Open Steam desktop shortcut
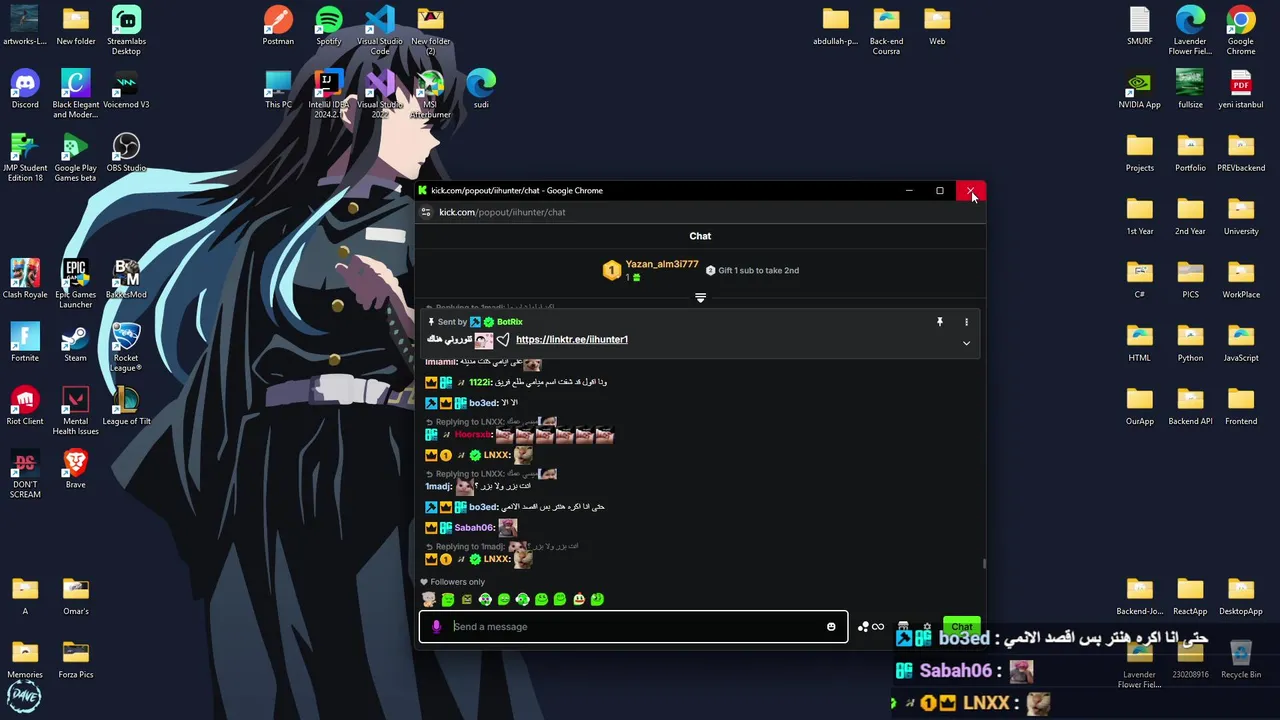The image size is (1280, 720). [x=76, y=342]
